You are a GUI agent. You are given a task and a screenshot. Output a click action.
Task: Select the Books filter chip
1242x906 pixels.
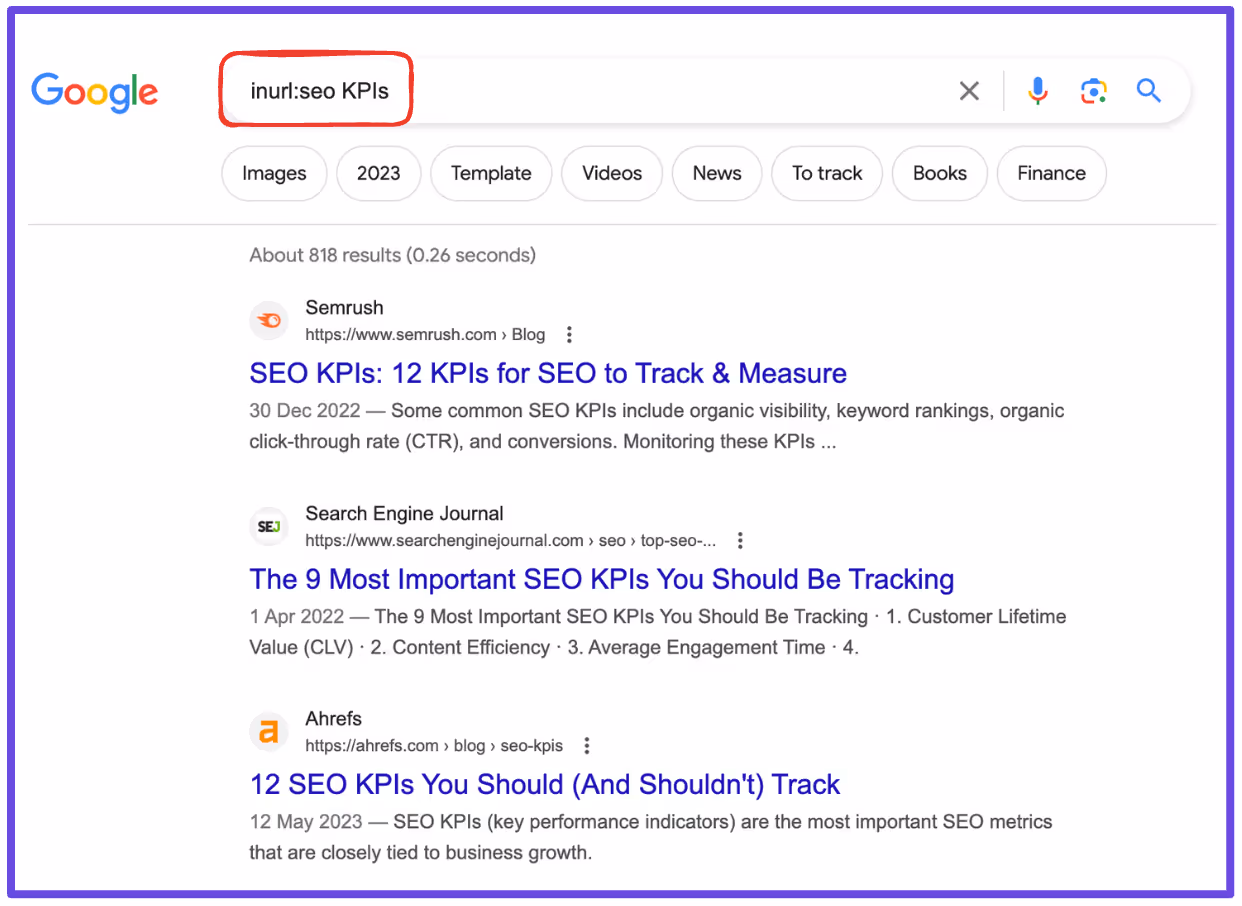[940, 173]
